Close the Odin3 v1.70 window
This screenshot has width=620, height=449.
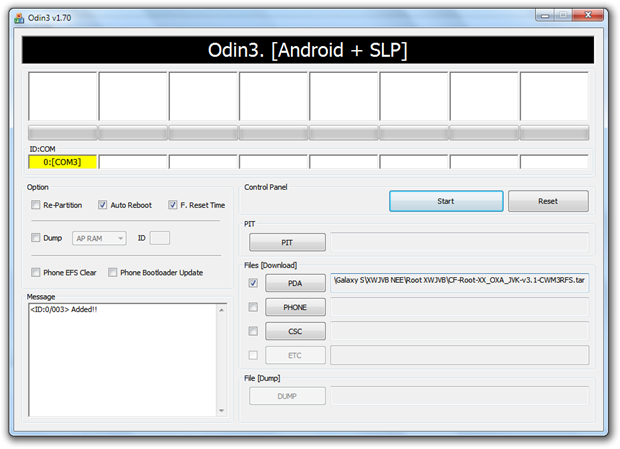click(x=588, y=15)
